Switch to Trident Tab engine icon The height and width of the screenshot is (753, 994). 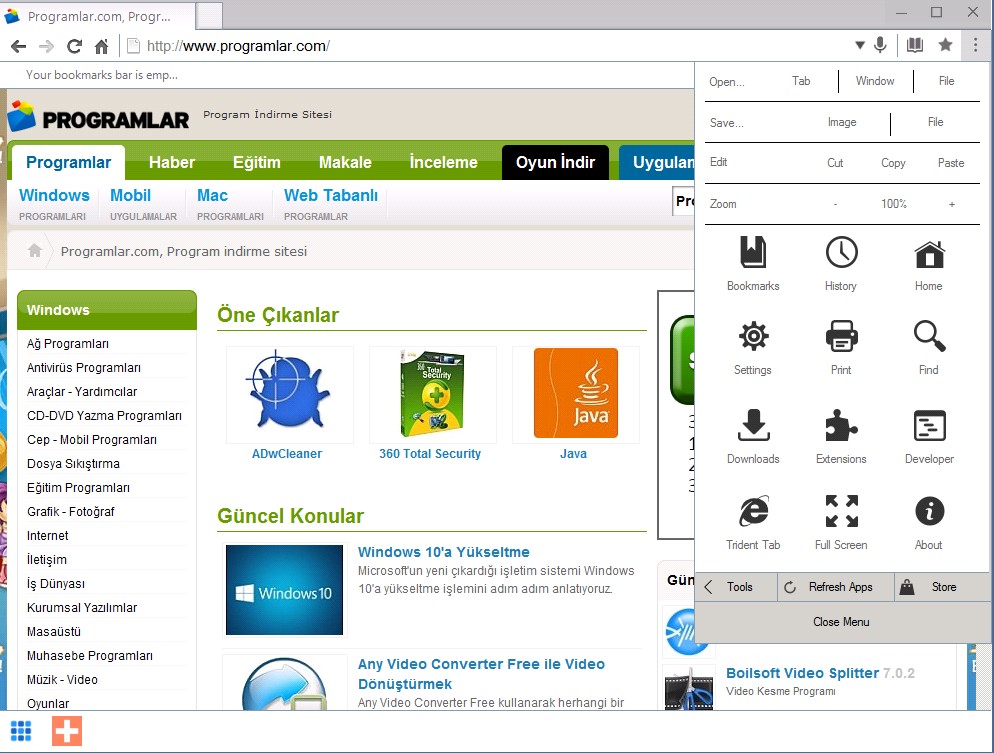[753, 511]
